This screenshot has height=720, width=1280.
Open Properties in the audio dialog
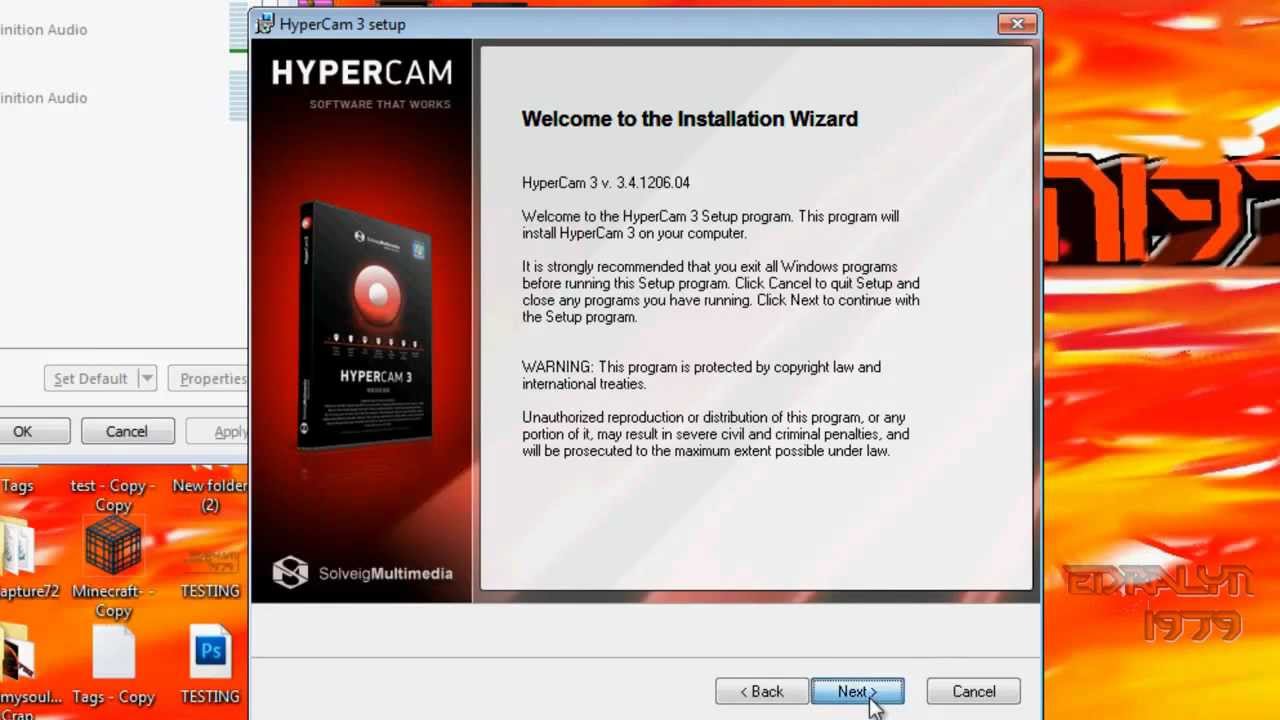208,379
